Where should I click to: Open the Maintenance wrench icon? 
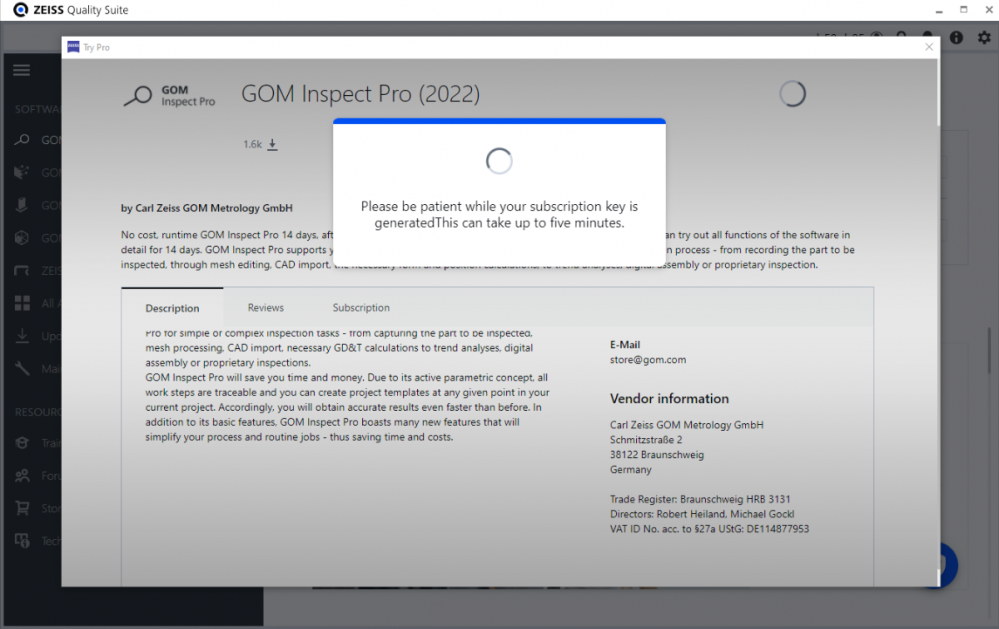(x=21, y=369)
